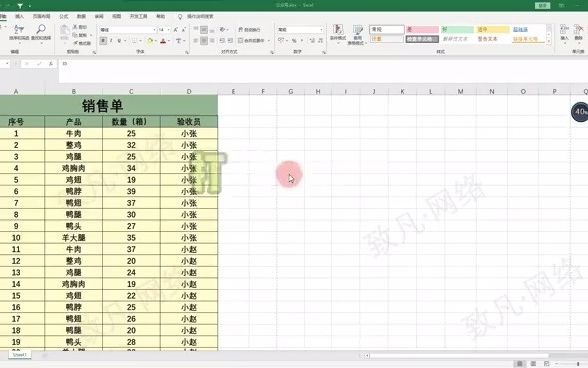Image resolution: width=588 pixels, height=368 pixels.
Task: Click the Wrap Text button
Action: (x=249, y=29)
